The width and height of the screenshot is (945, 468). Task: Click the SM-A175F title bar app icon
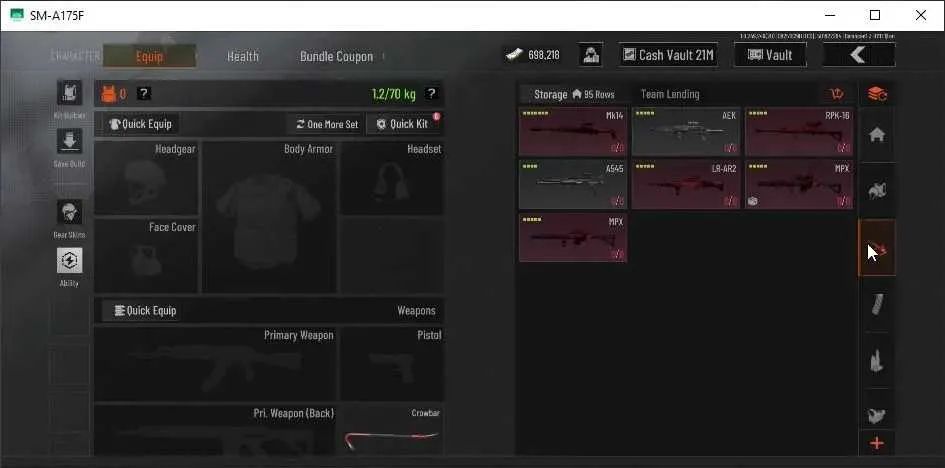tap(17, 15)
